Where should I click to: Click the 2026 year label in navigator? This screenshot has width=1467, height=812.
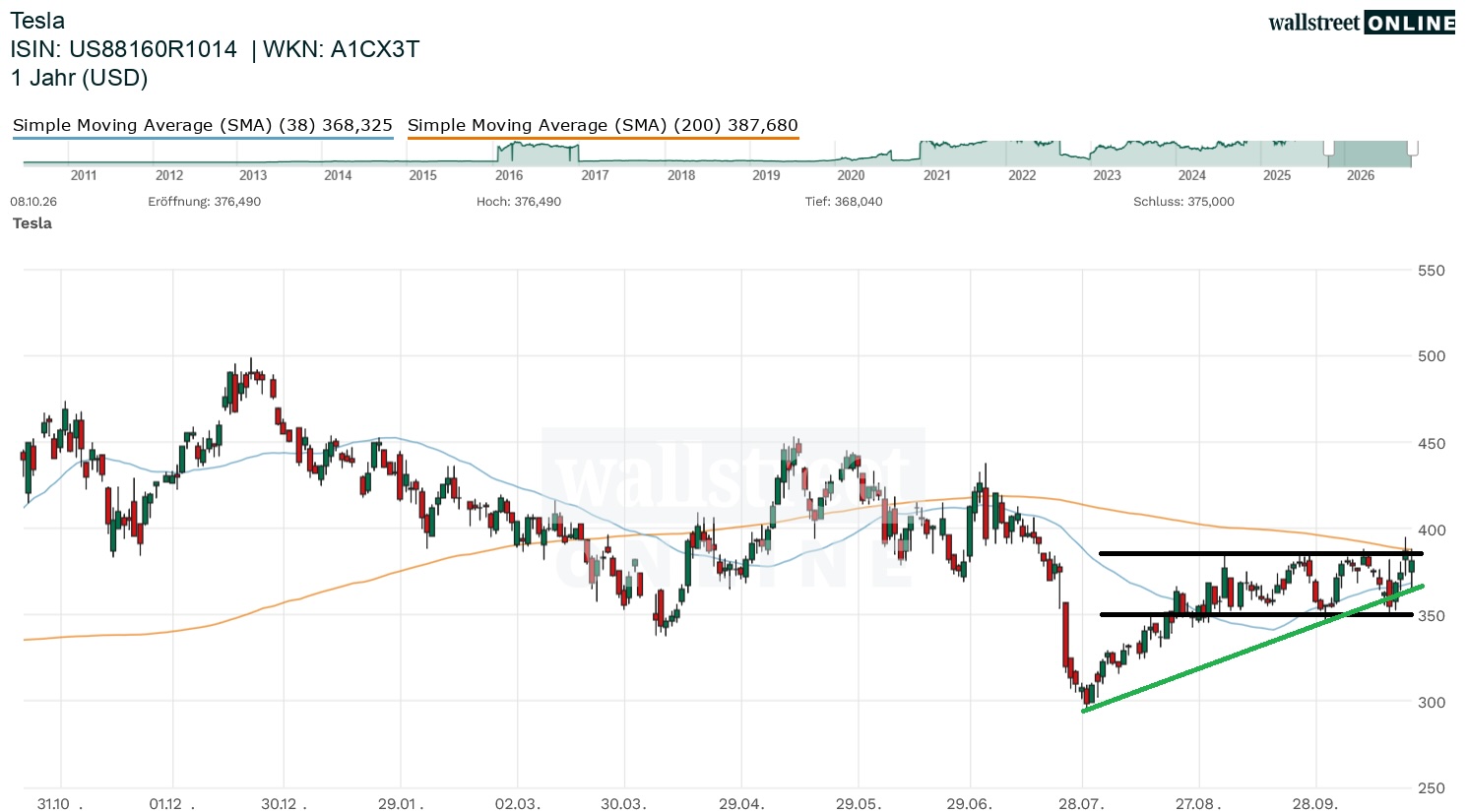[1361, 175]
